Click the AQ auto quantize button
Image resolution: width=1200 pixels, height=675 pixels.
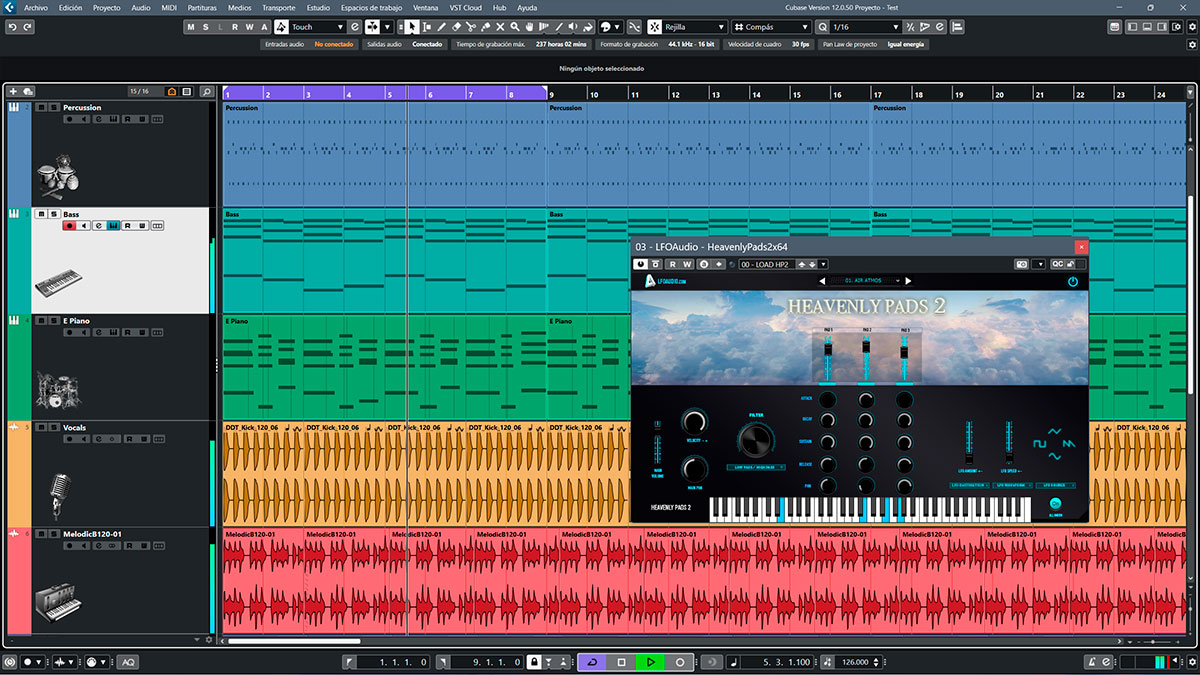point(128,662)
